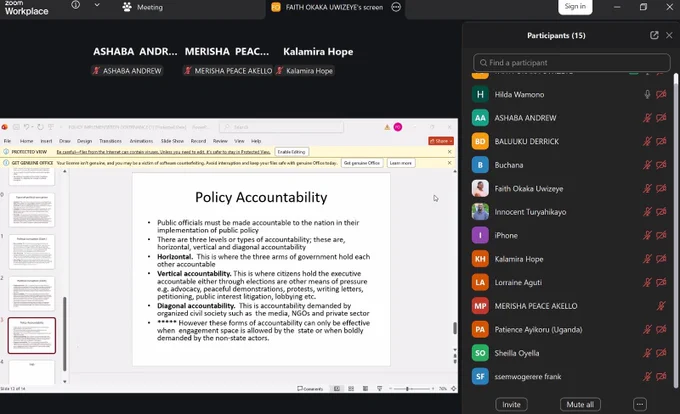Click the PowerPoint Redo icon
Screen dimensions: 680x414
point(40,127)
